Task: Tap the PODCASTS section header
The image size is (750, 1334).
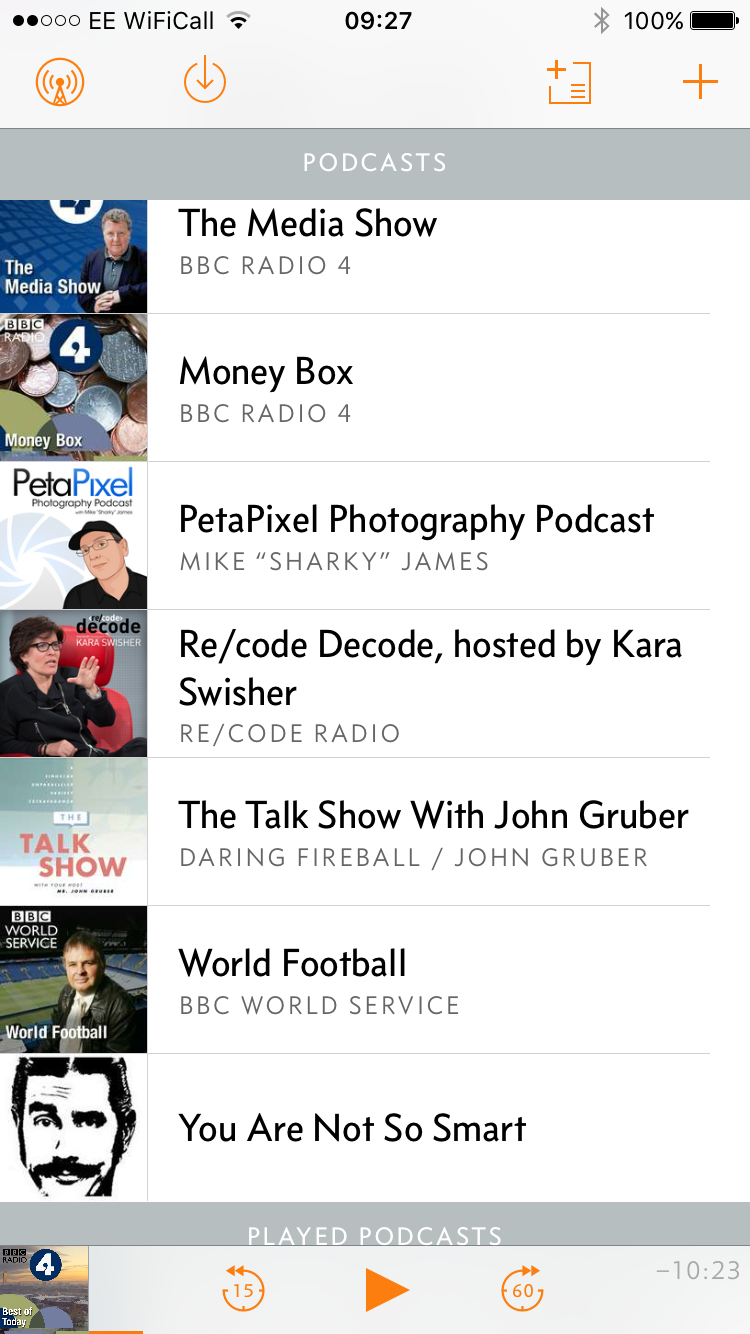Action: pyautogui.click(x=375, y=163)
